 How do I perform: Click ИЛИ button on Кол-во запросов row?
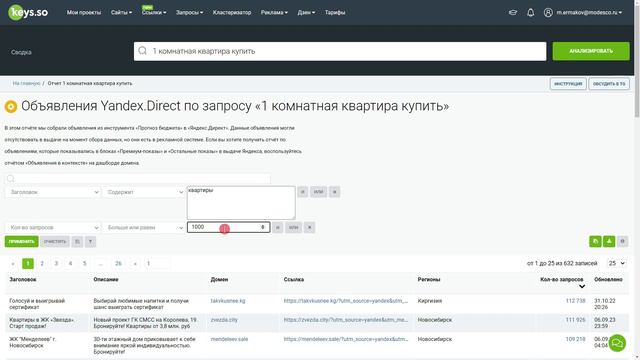tap(293, 227)
